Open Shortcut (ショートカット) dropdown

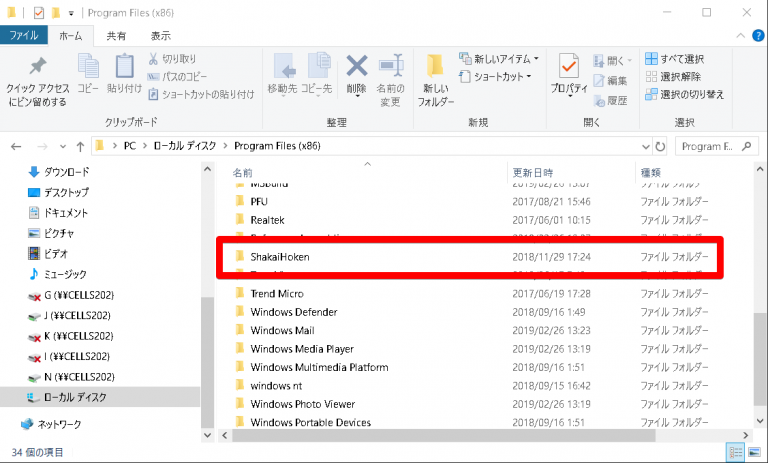[495, 76]
